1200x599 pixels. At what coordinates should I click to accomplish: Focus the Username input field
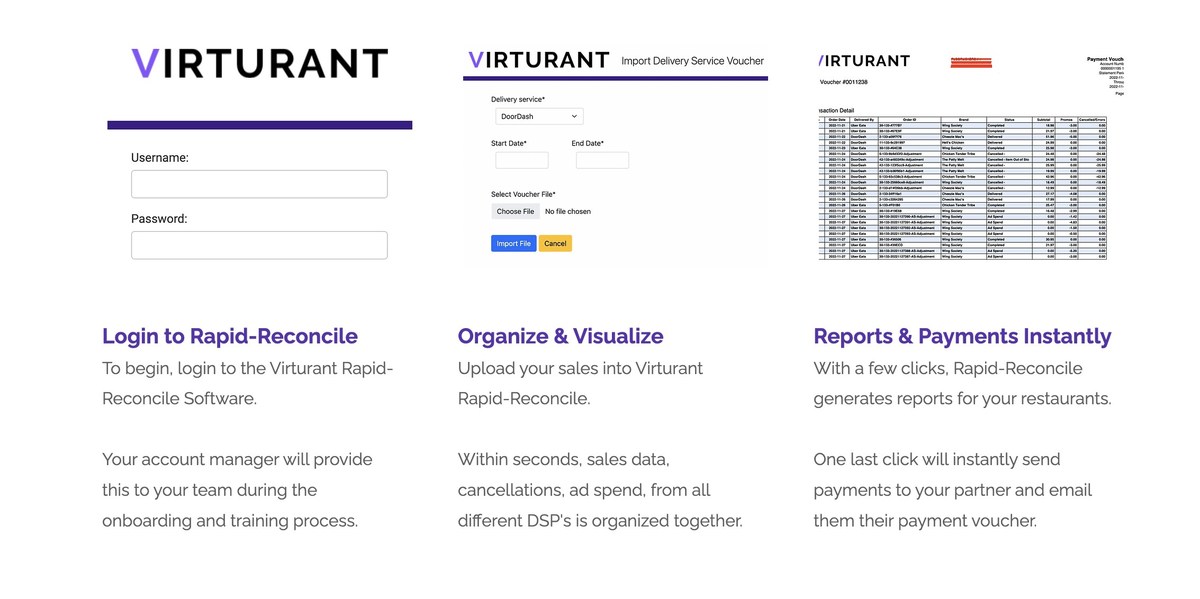[259, 184]
